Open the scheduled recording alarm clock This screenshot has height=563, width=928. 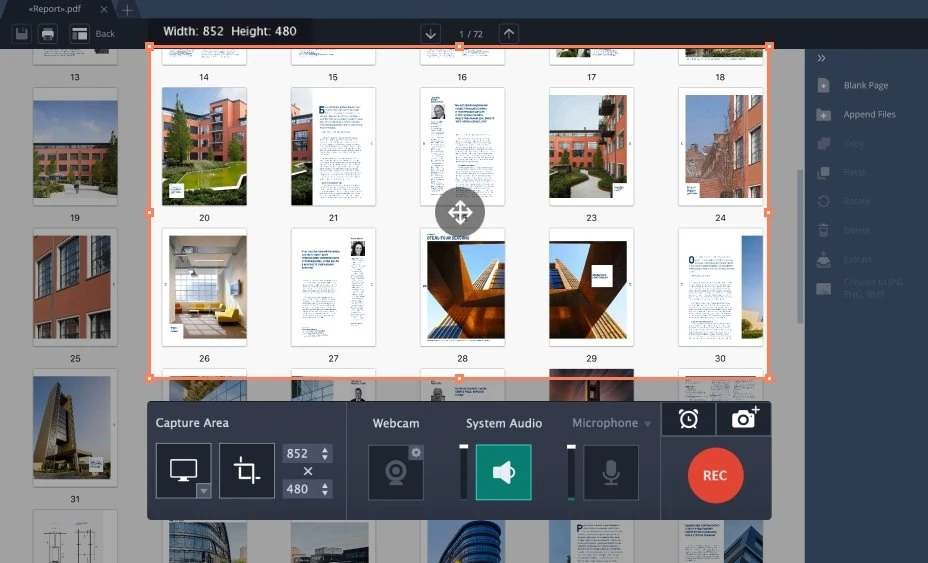pos(688,419)
